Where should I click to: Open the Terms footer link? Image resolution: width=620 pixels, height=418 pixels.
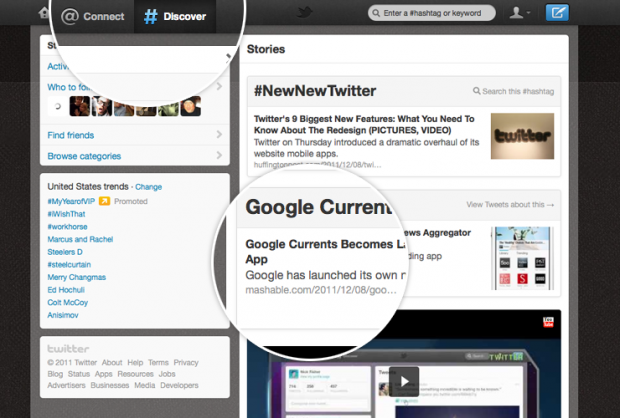coord(158,363)
